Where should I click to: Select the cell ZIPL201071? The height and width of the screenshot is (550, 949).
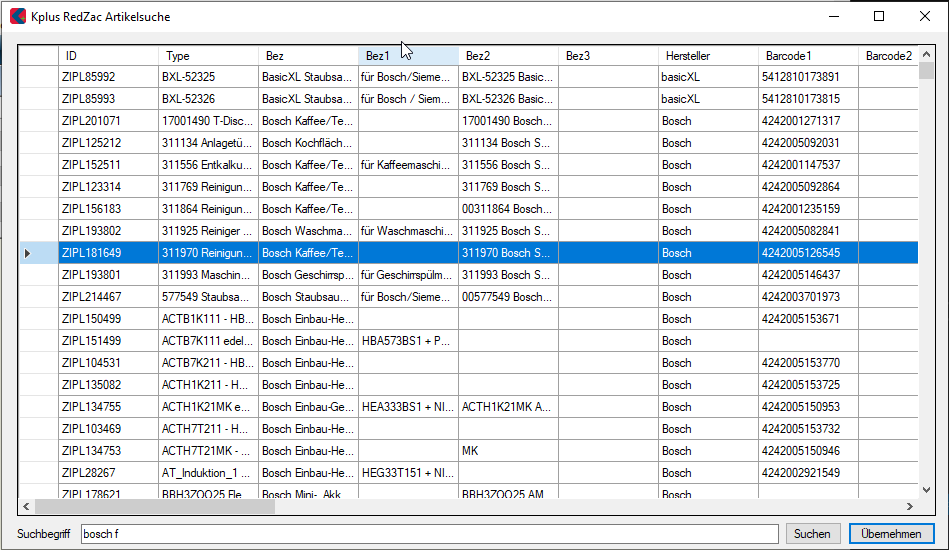[x=108, y=121]
